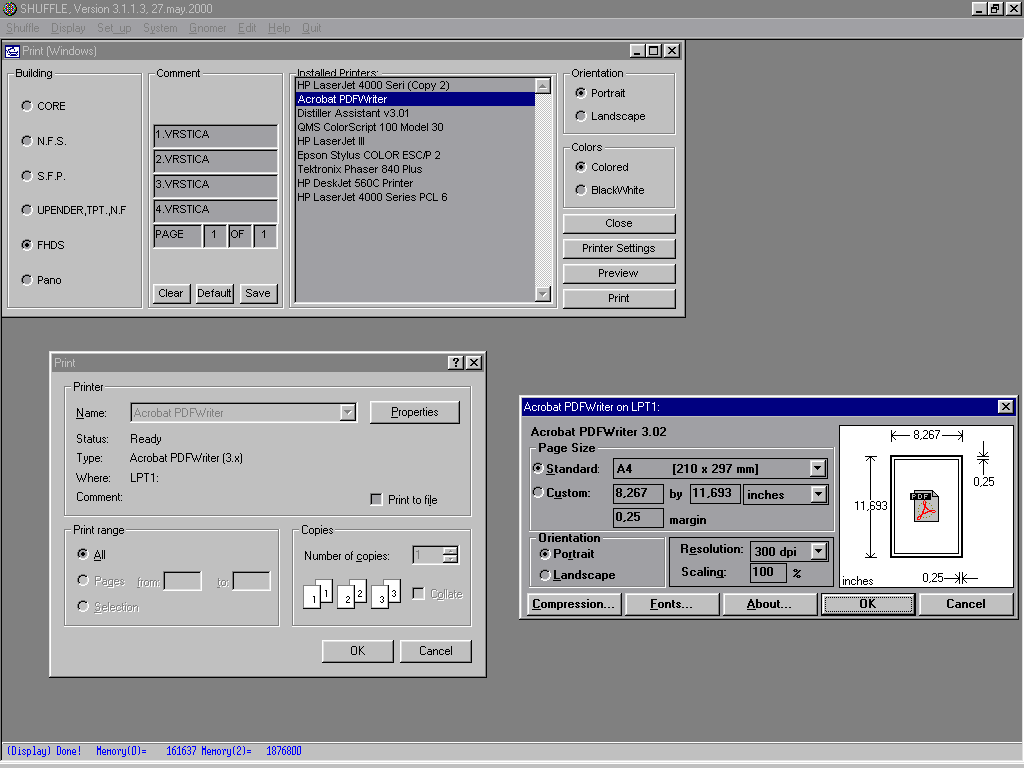The width and height of the screenshot is (1024, 768).
Task: Open the Gnomer menu
Action: point(208,28)
